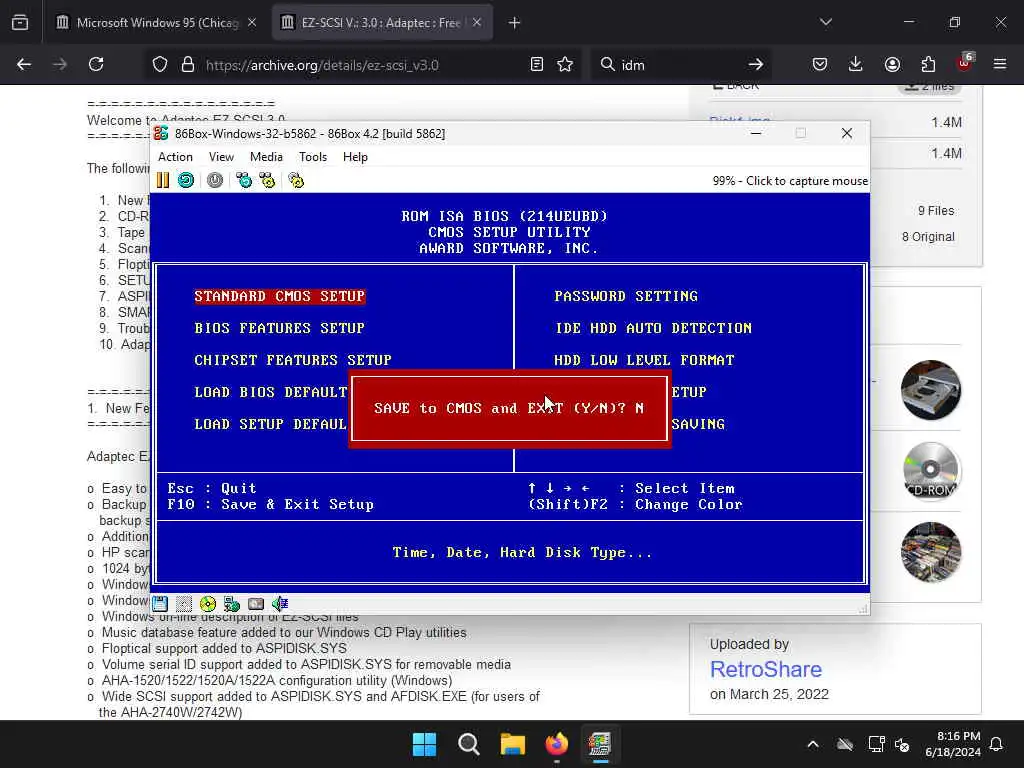Close the Microsoft Windows 95 tab
Image resolution: width=1024 pixels, height=768 pixels.
point(252,23)
